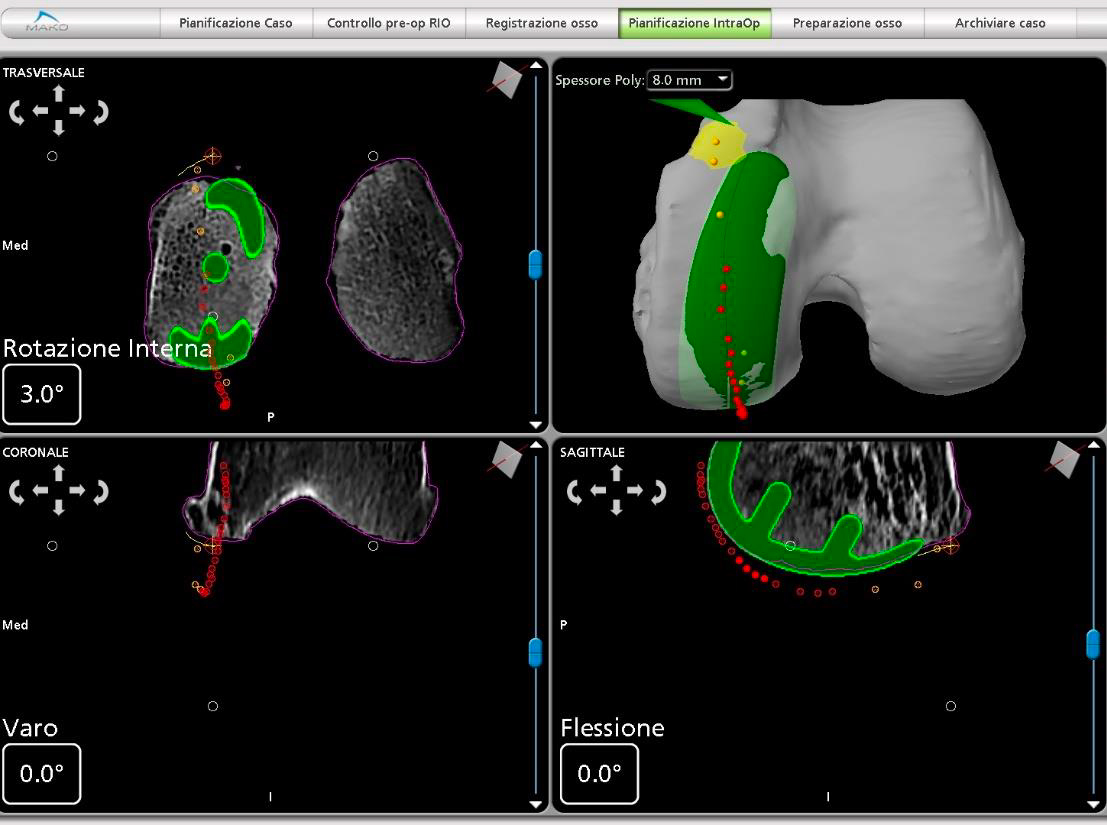Click cutting-plane cube icon in Coronale view

[x=506, y=459]
